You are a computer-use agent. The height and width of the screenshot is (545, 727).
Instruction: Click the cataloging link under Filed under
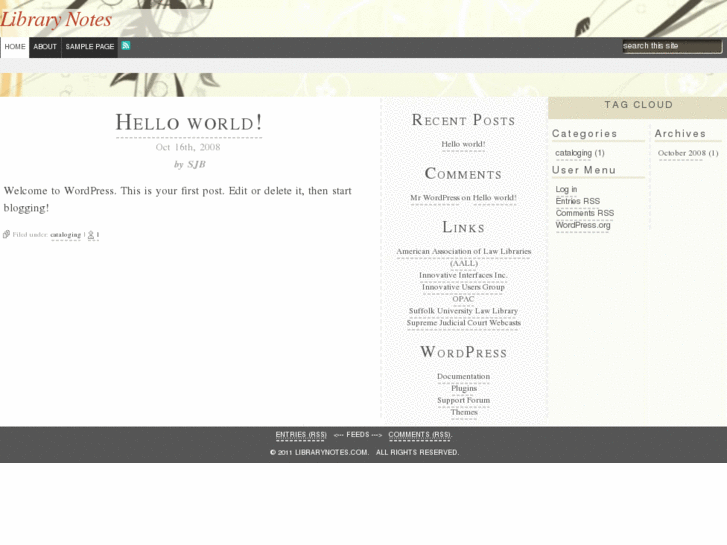tap(65, 235)
